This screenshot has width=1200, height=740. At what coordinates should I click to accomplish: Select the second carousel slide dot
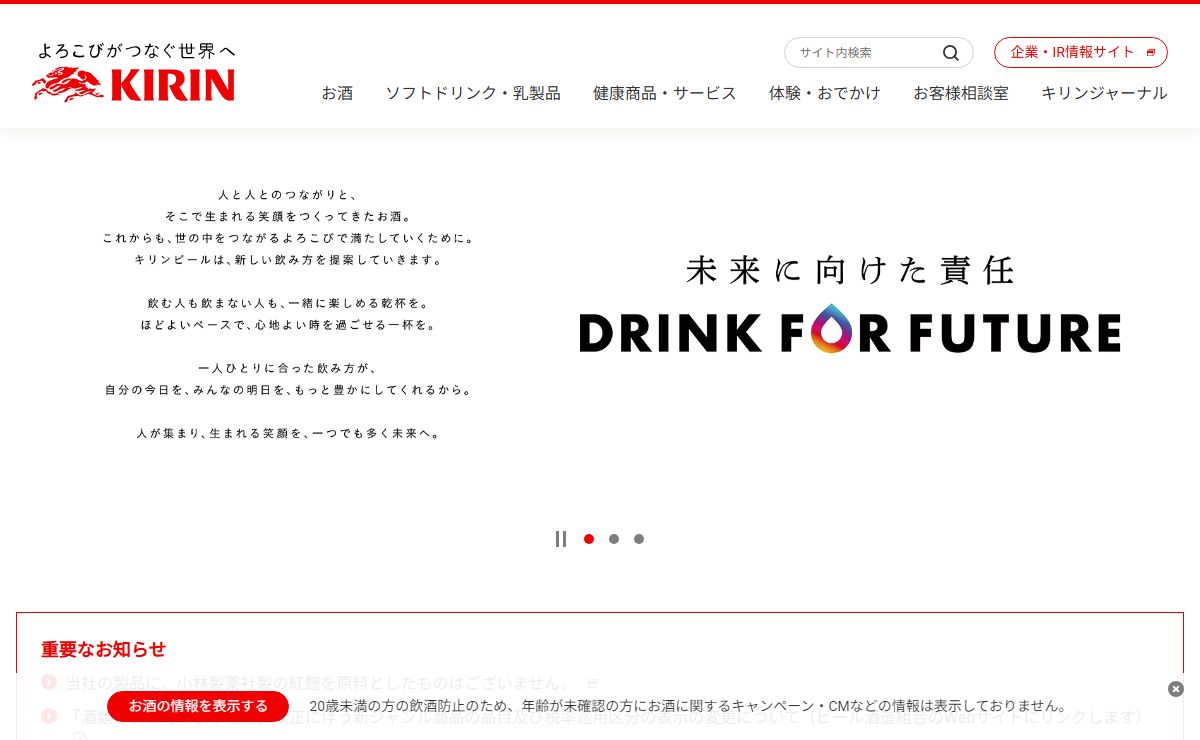pyautogui.click(x=614, y=539)
